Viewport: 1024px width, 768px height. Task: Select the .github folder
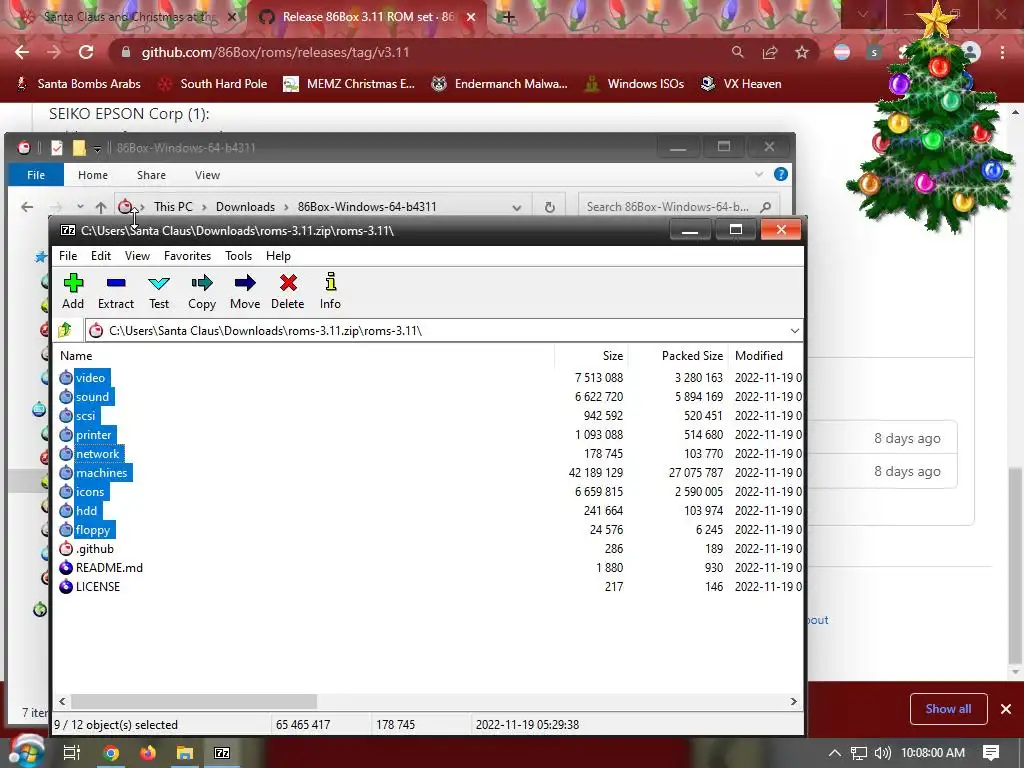(x=95, y=549)
